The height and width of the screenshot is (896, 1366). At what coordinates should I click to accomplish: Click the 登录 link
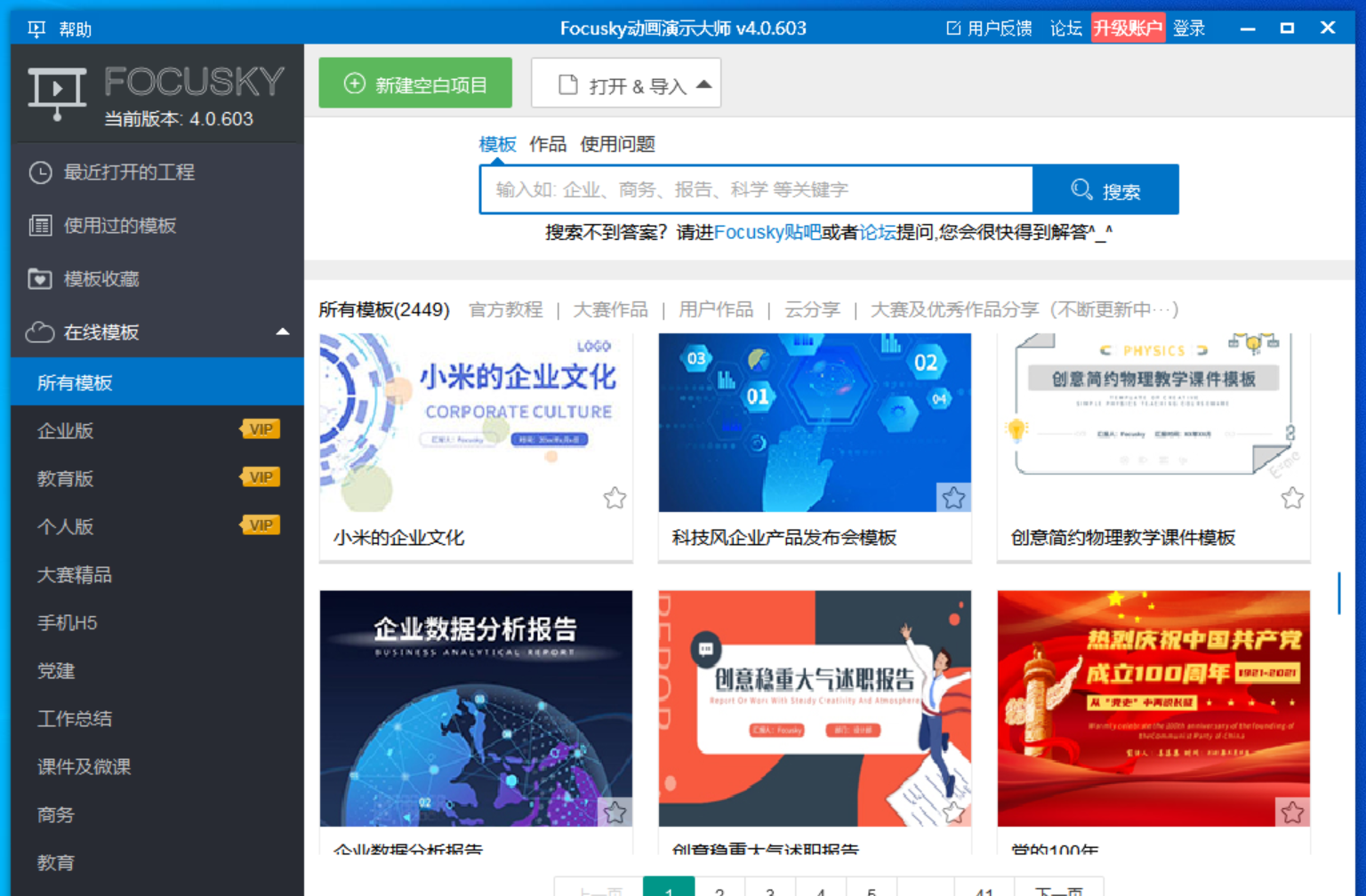point(1189,28)
